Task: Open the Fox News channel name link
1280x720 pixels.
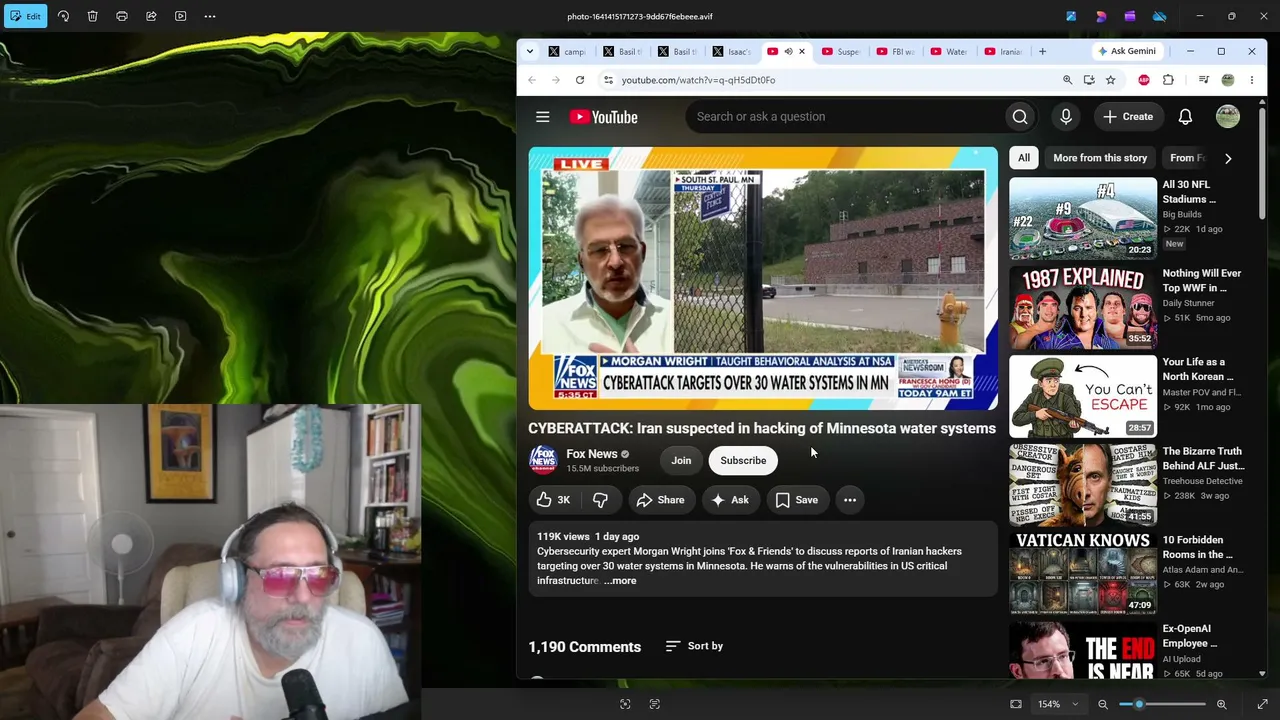Action: tap(592, 454)
